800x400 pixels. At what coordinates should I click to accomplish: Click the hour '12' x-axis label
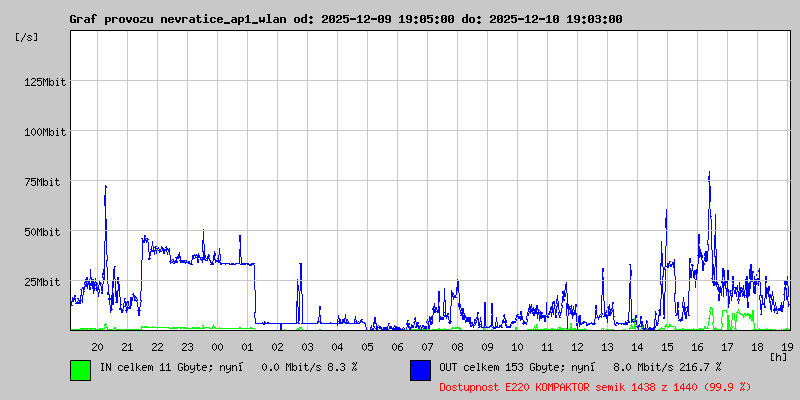[x=578, y=347]
